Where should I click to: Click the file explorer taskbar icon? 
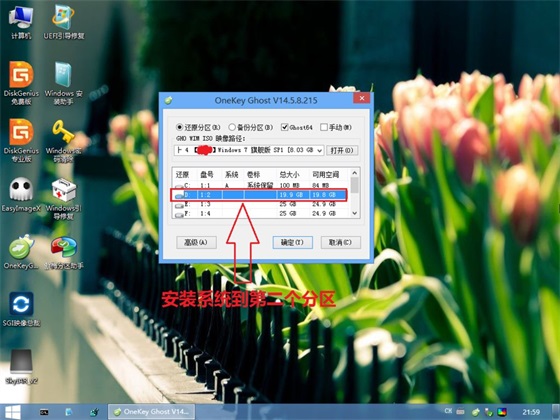coord(68,412)
